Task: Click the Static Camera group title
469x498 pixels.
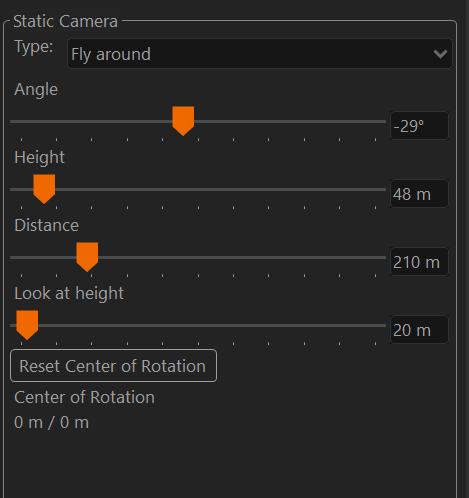Action: [x=65, y=21]
